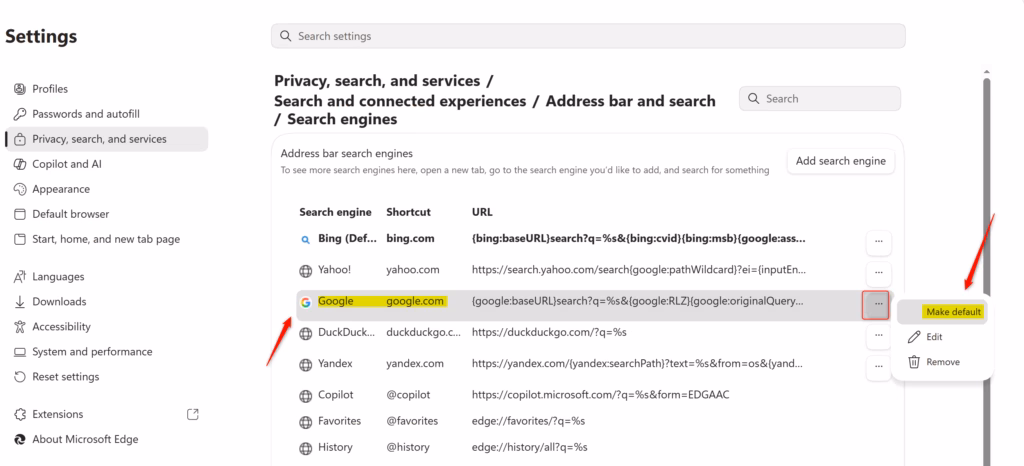Open System and performance settings
The width and height of the screenshot is (1024, 466).
[x=92, y=352]
